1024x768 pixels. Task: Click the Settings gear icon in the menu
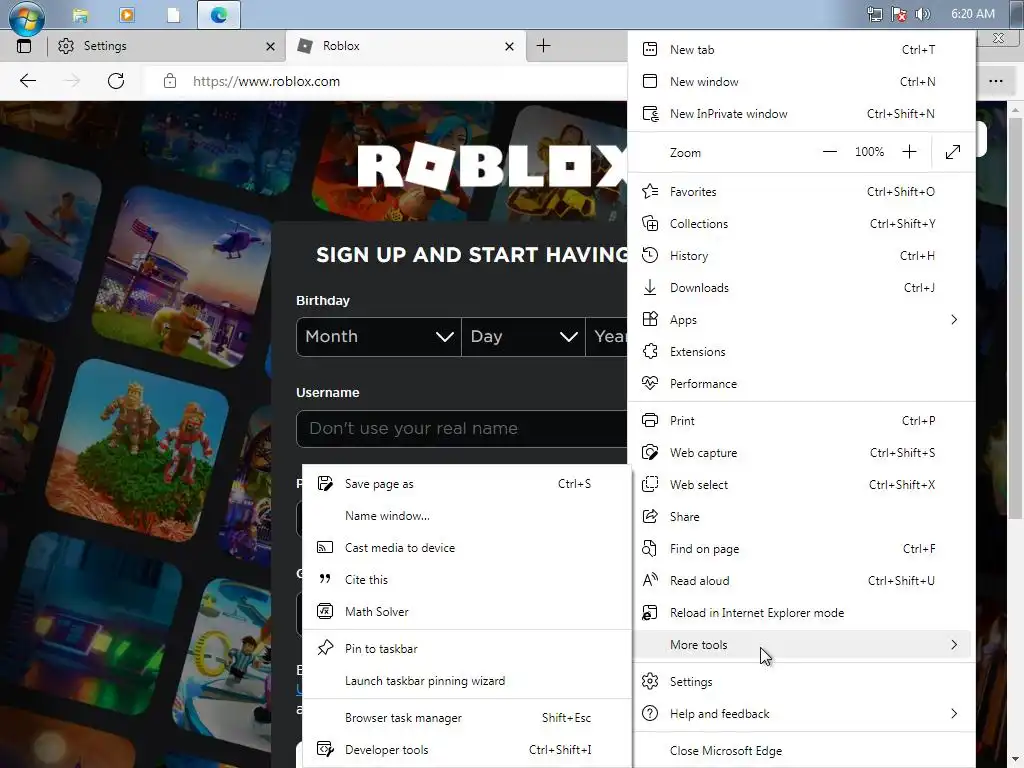pyautogui.click(x=650, y=681)
